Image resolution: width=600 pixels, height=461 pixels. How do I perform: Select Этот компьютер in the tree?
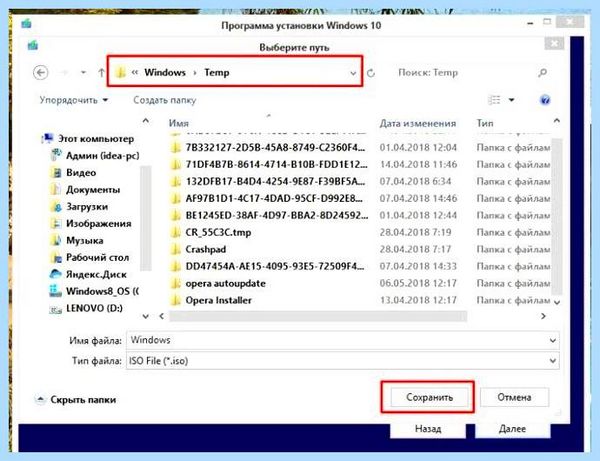pyautogui.click(x=88, y=138)
